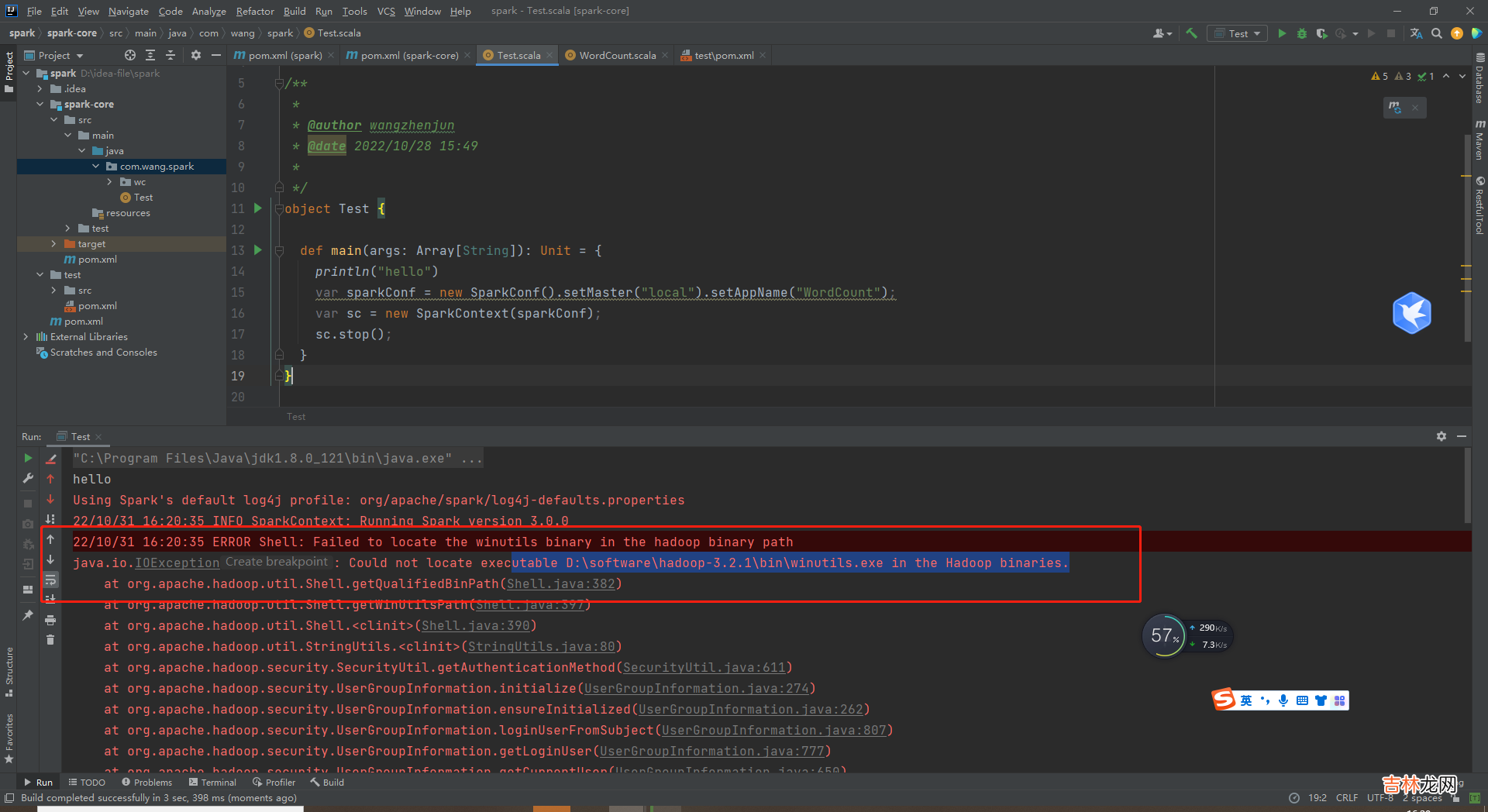Click run gutter arrow beside object Test

pyautogui.click(x=258, y=208)
